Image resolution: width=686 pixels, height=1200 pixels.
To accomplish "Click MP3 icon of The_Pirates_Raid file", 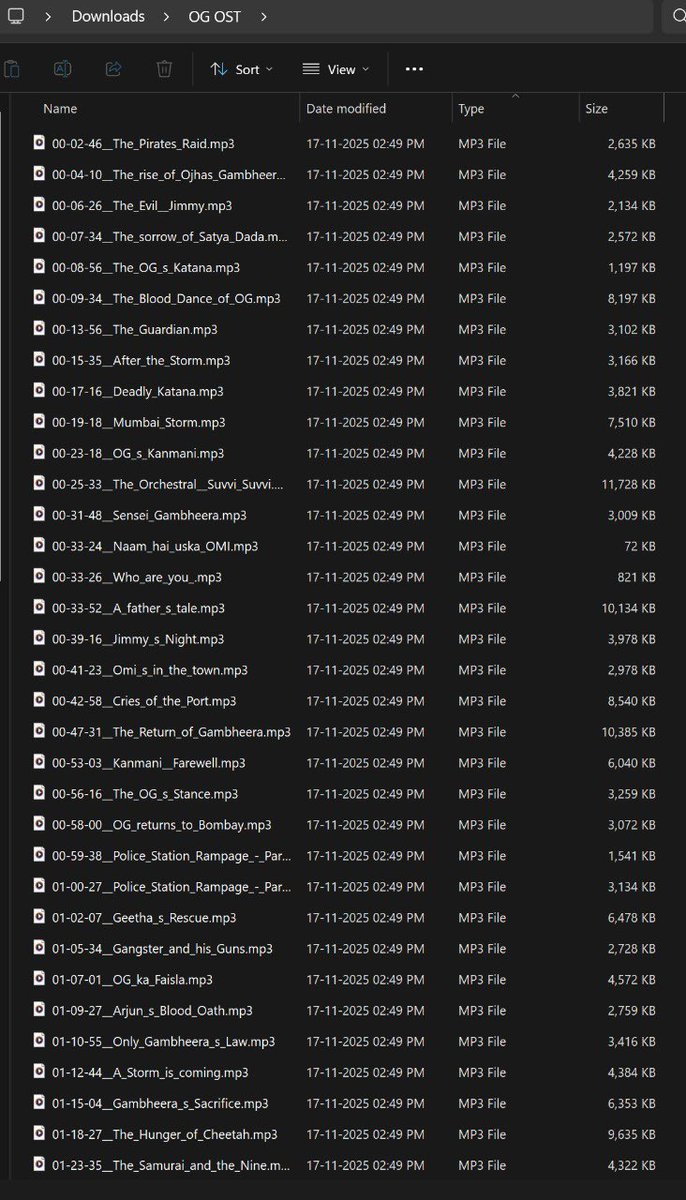I will [39, 143].
